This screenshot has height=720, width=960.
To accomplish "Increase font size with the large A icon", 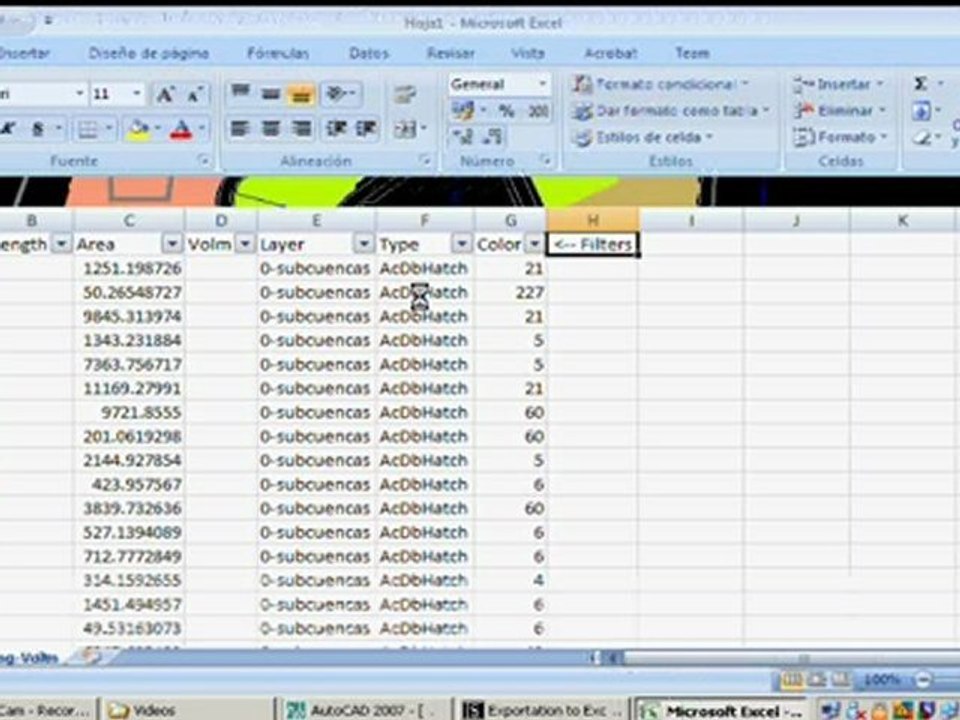I will [164, 95].
